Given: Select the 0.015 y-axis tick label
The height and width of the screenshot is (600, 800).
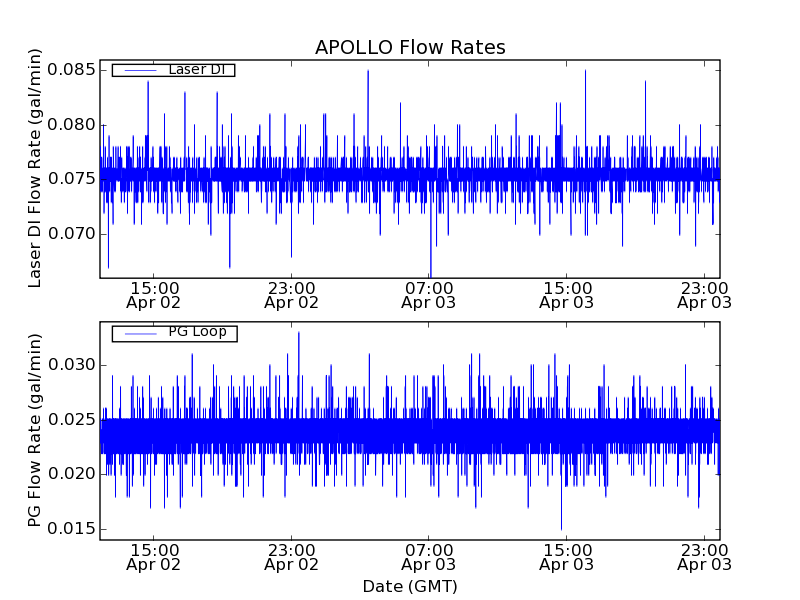Looking at the screenshot, I should (x=71, y=529).
